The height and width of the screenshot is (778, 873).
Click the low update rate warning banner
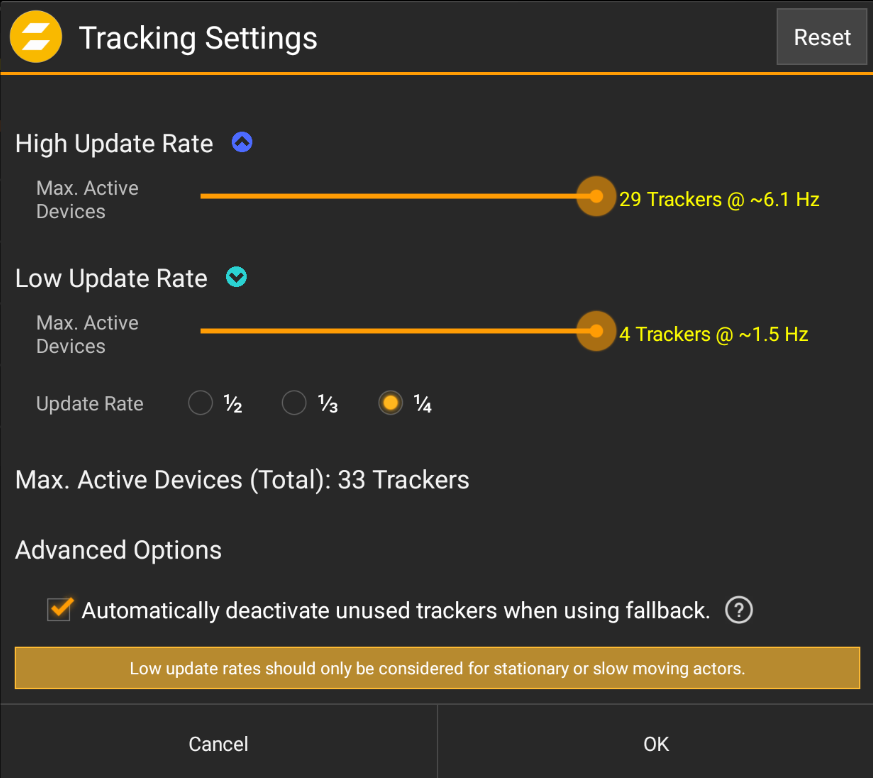pos(436,667)
